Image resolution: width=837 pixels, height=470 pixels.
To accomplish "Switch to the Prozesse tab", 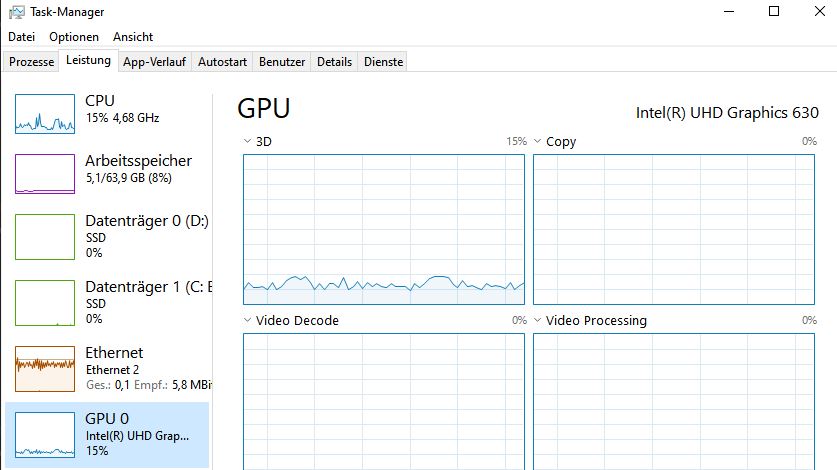I will (x=31, y=62).
